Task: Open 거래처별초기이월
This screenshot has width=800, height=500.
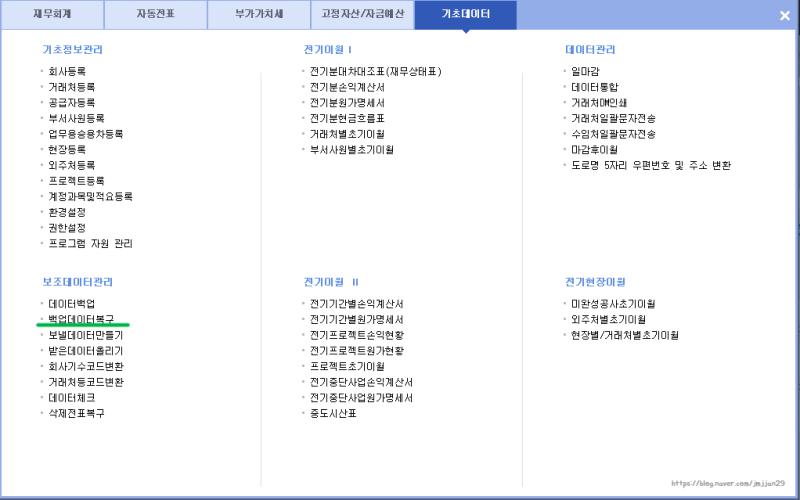Action: [347, 134]
